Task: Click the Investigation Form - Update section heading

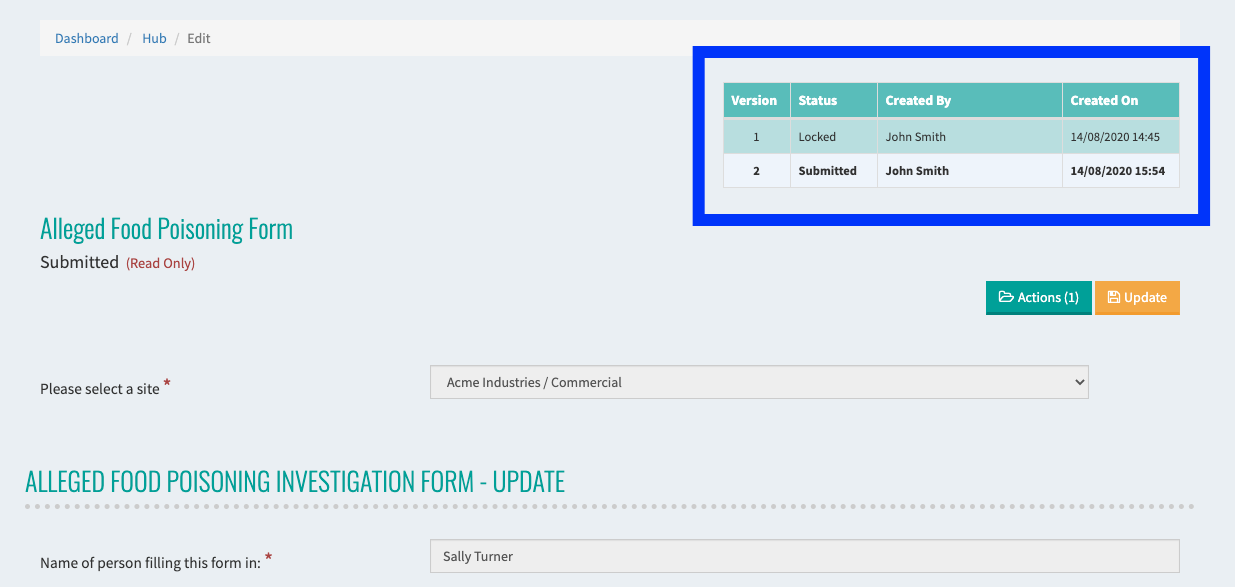Action: [295, 481]
